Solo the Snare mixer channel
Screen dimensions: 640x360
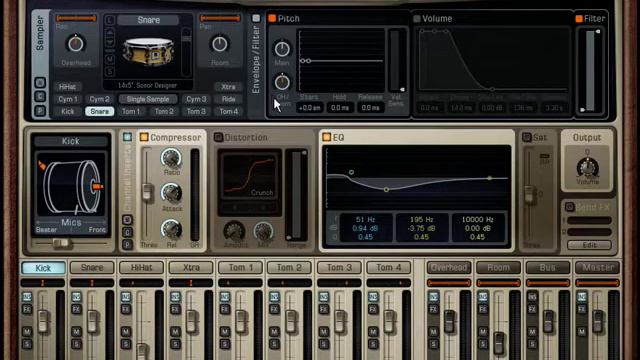click(x=76, y=344)
